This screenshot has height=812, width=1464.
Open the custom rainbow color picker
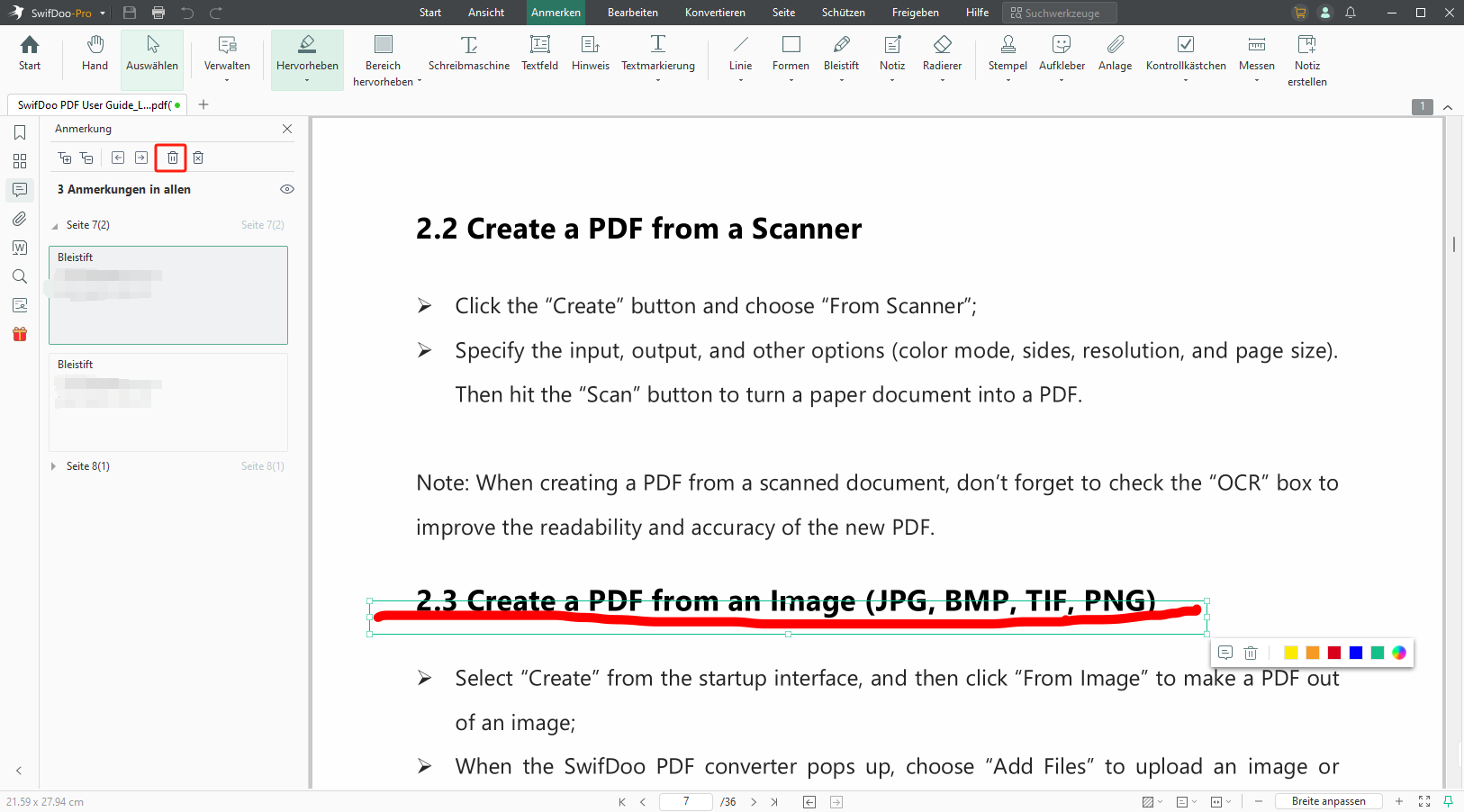point(1399,653)
